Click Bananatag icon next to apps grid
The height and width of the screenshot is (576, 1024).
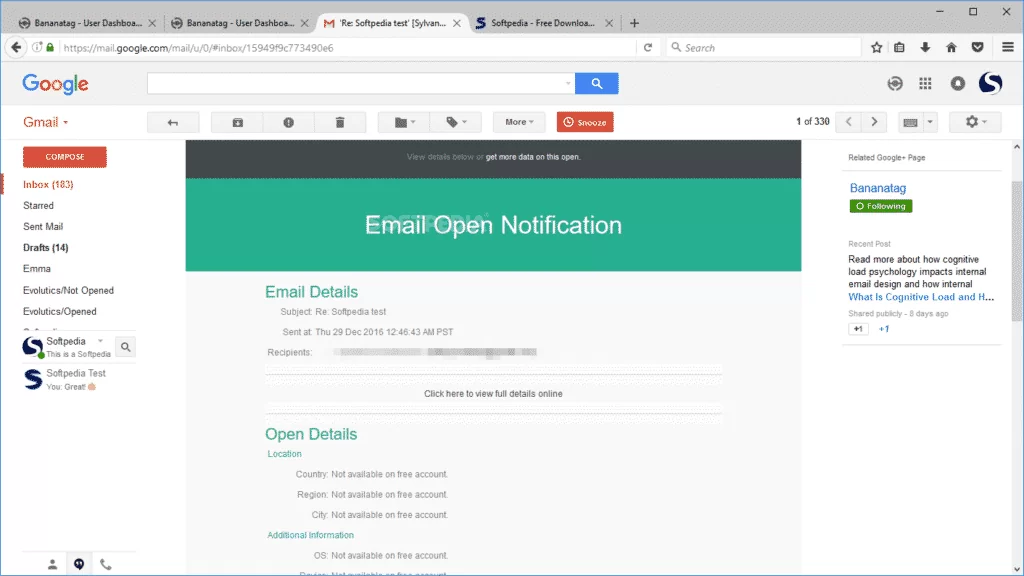pos(895,84)
